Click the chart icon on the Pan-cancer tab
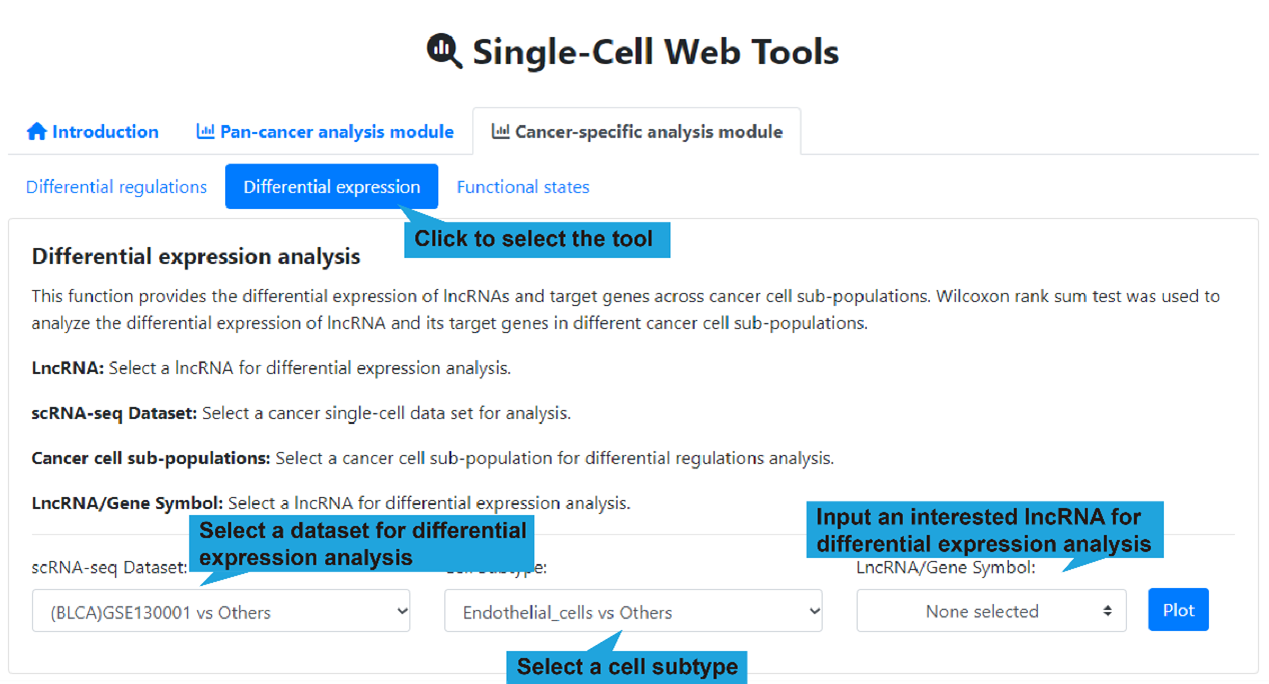This screenshot has width=1269, height=684. (x=206, y=131)
